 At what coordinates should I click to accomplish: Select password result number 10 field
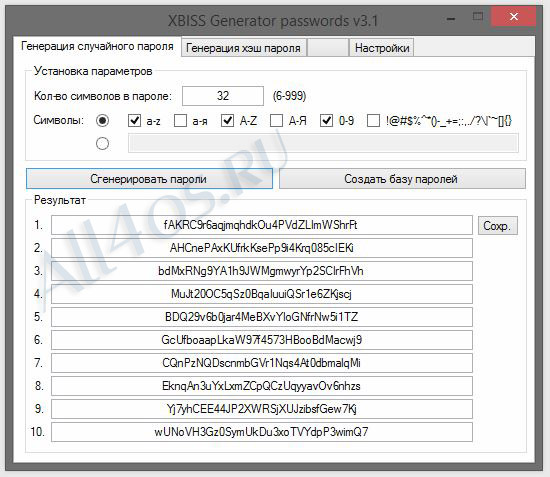tap(262, 432)
